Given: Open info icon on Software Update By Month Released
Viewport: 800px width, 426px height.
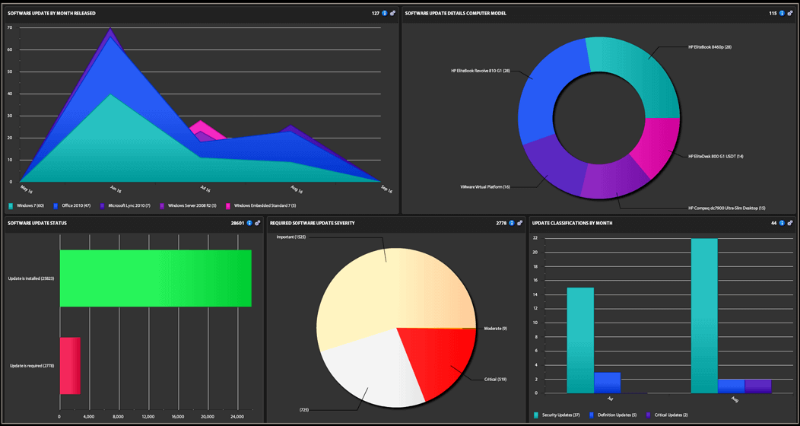Looking at the screenshot, I should [385, 13].
